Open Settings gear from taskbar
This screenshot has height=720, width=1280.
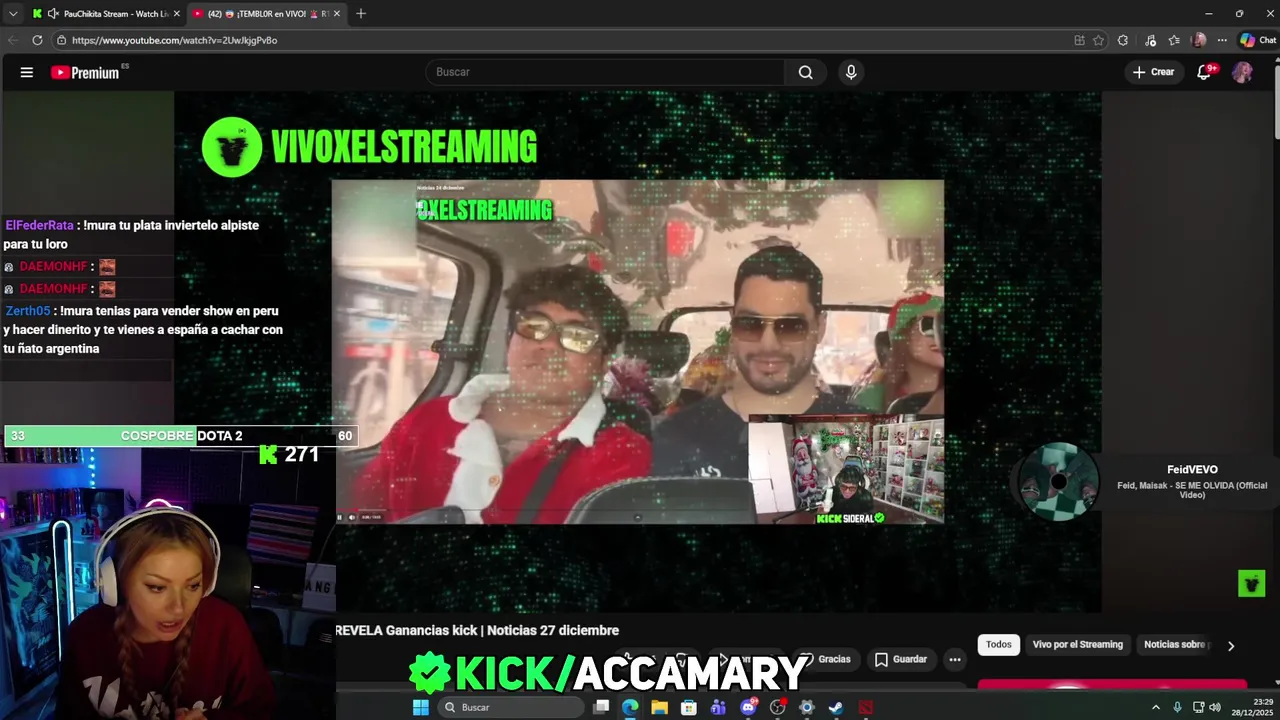807,707
